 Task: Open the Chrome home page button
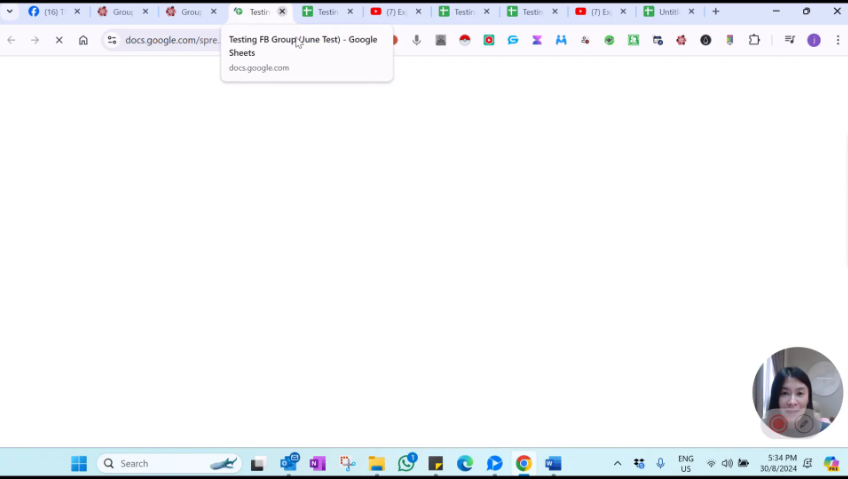(83, 40)
